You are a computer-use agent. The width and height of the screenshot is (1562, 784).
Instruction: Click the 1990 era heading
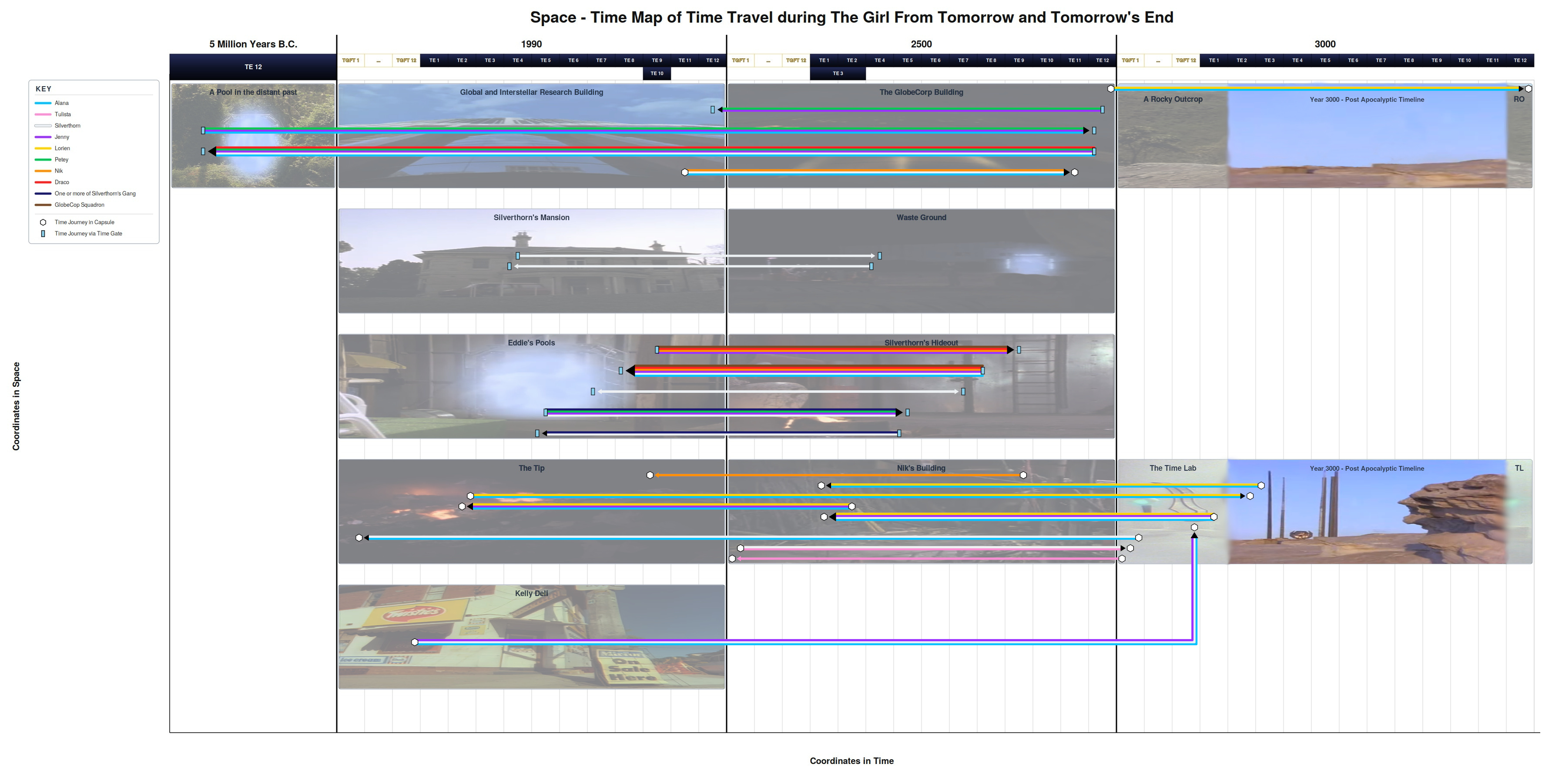[x=531, y=44]
